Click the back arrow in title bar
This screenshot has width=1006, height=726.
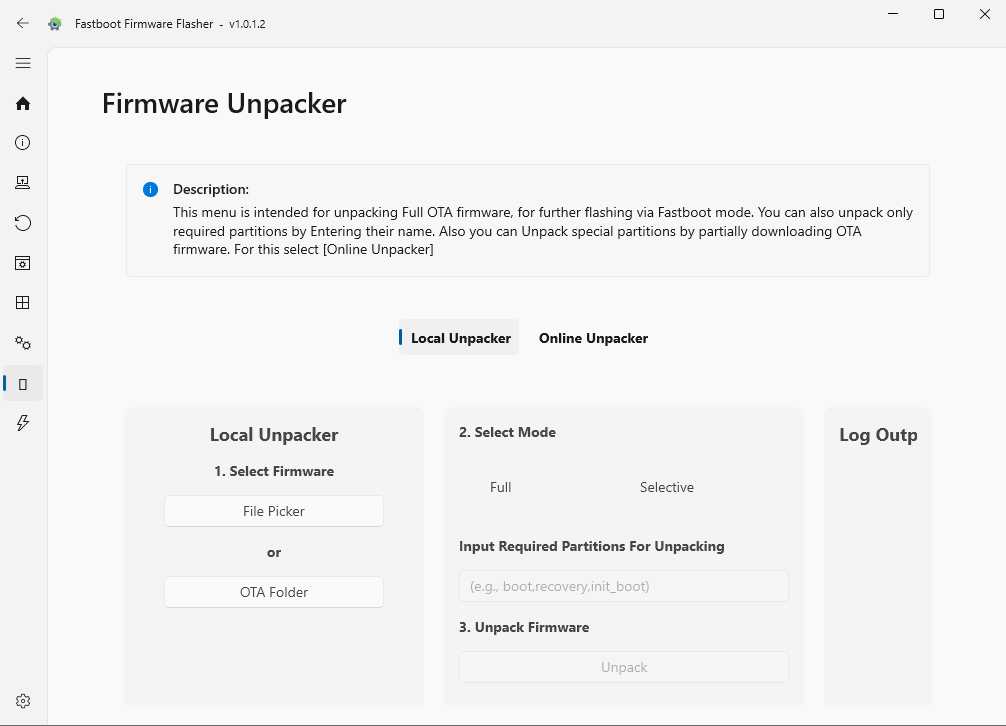[23, 23]
